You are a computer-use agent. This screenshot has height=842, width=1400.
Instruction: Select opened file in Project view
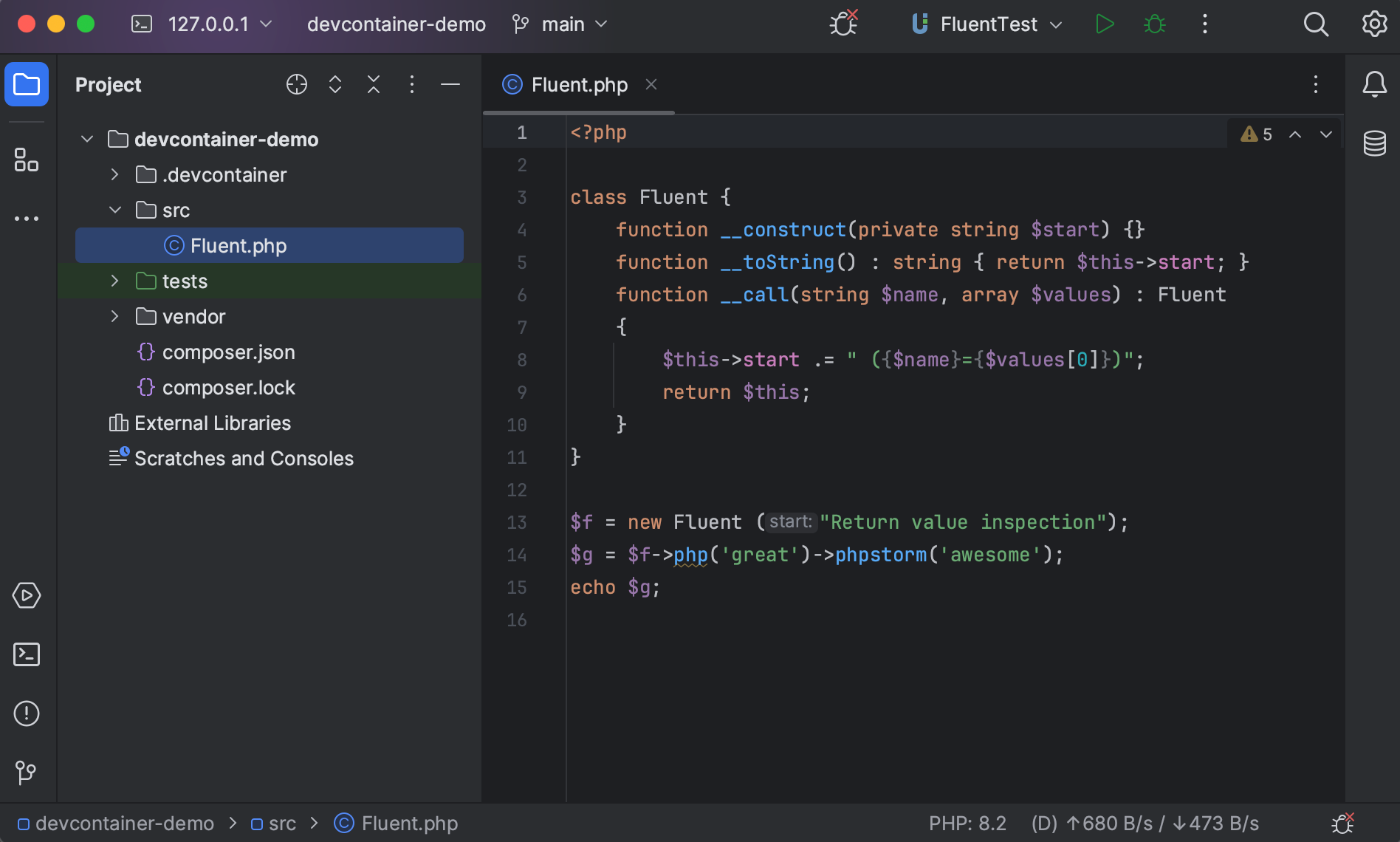click(296, 84)
